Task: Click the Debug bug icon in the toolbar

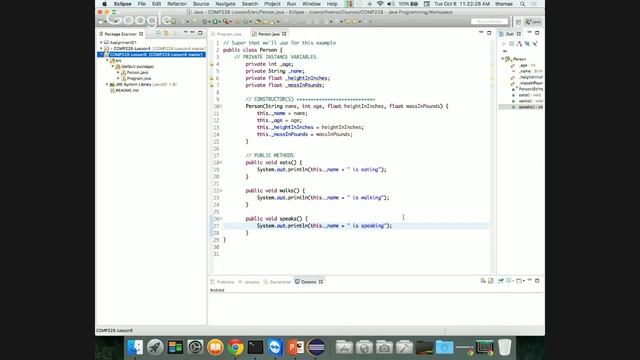Action: pos(205,21)
